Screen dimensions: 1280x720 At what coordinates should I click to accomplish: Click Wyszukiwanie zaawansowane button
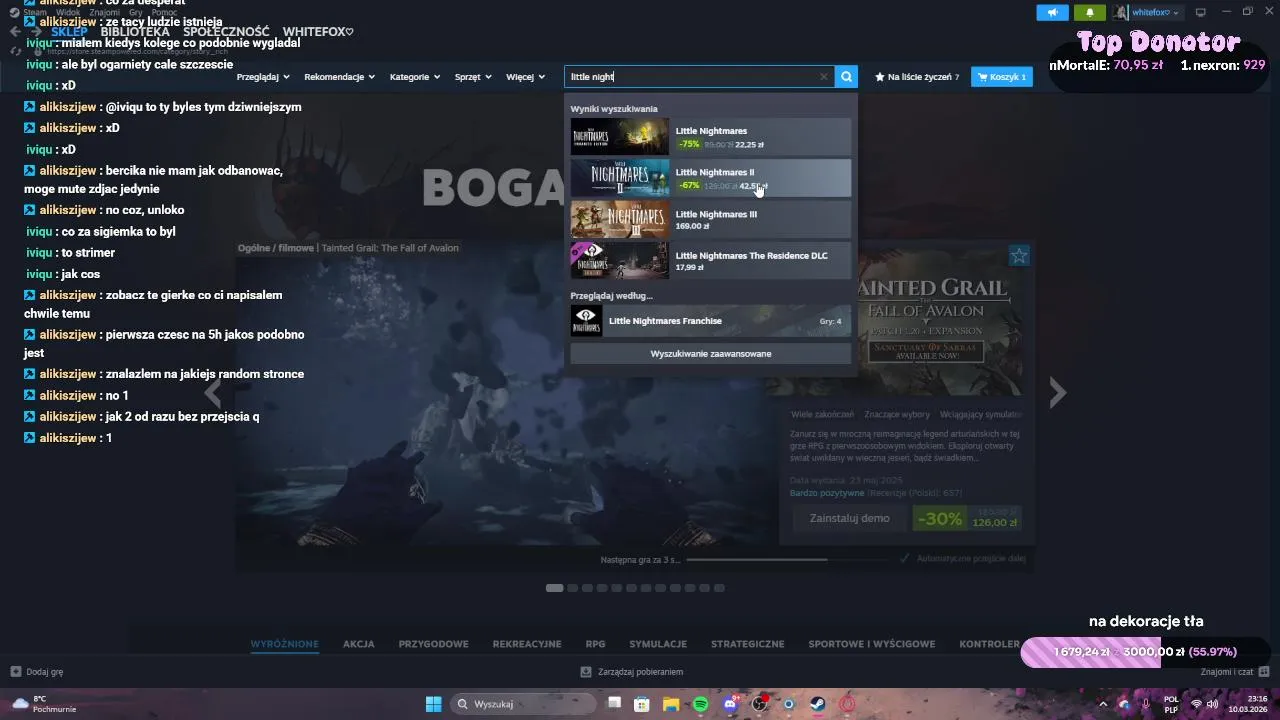[711, 353]
